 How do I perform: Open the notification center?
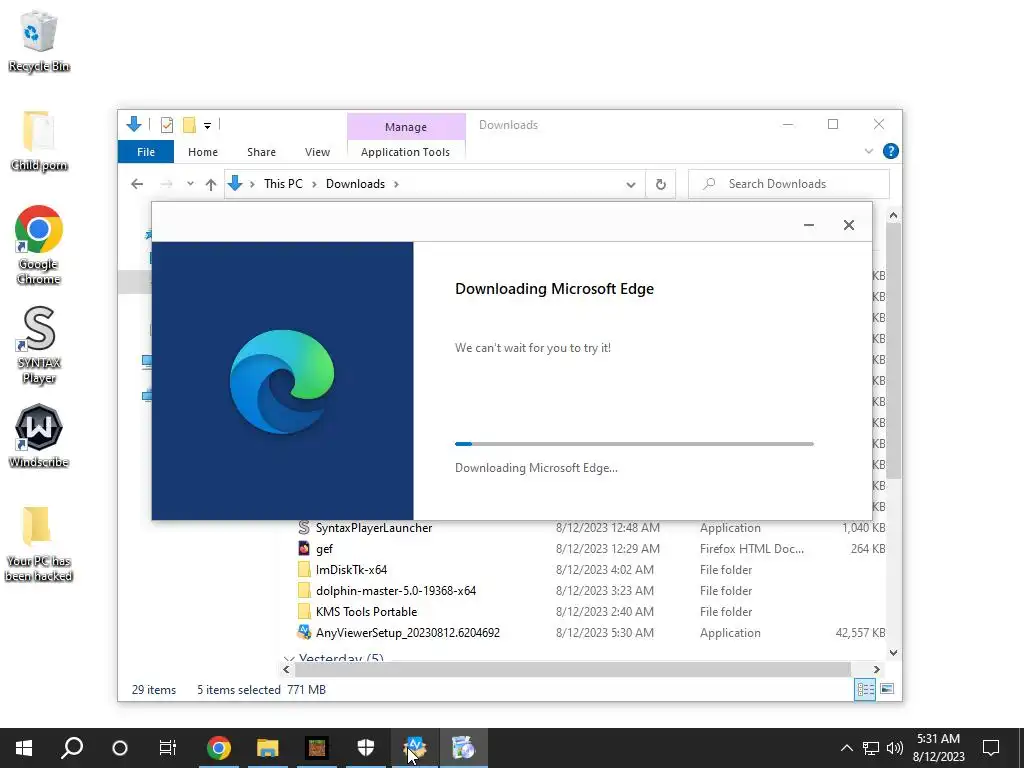pos(991,748)
